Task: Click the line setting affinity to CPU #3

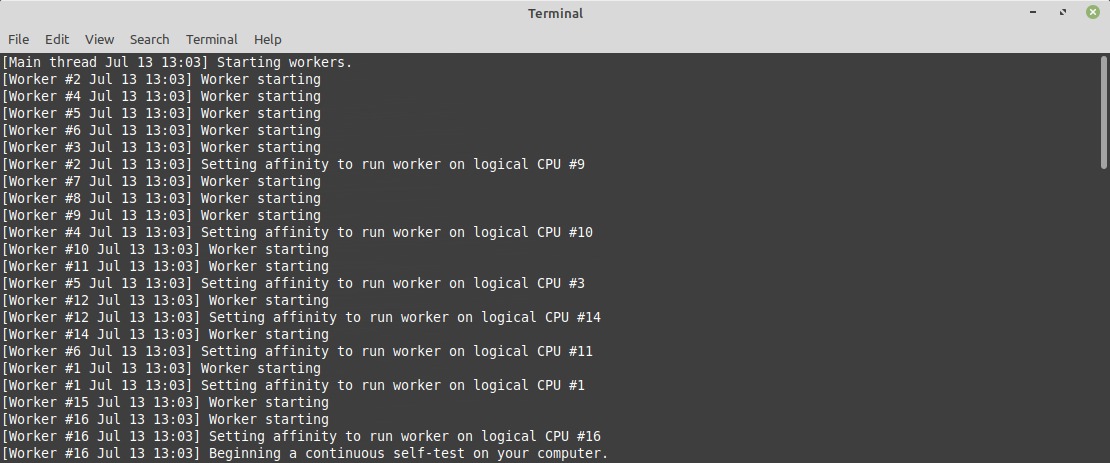Action: (x=292, y=283)
